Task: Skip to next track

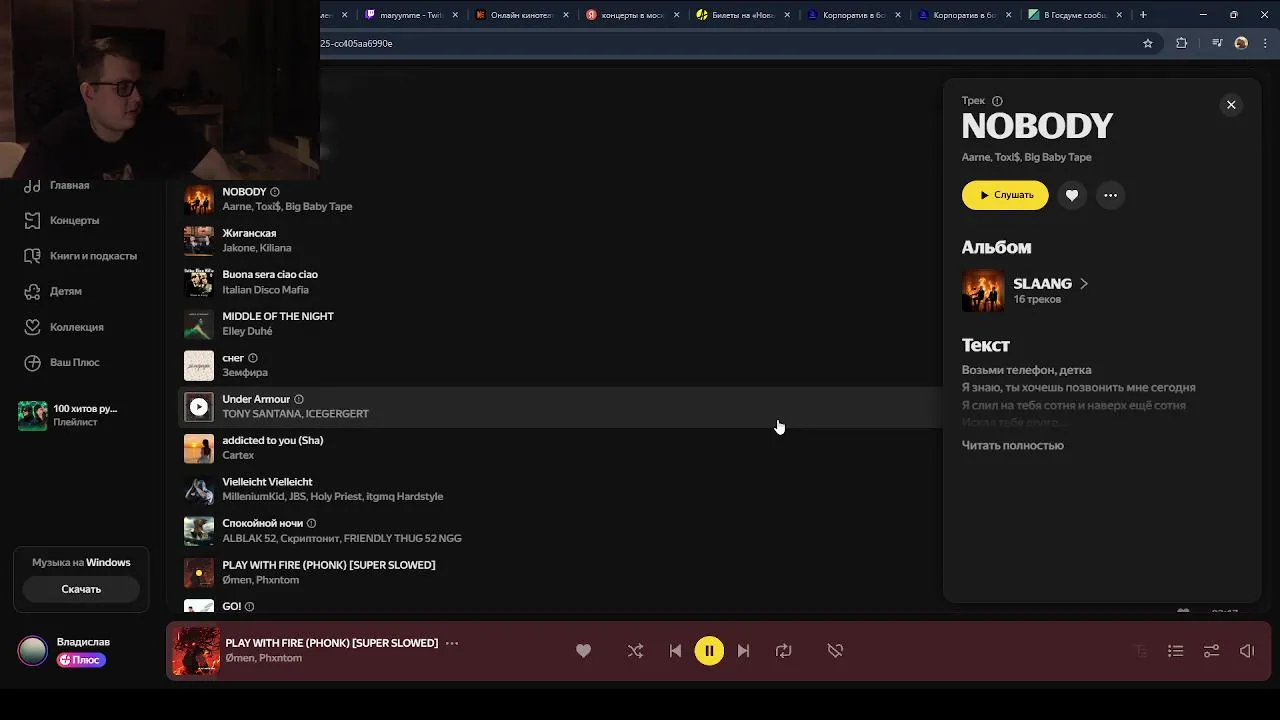Action: point(743,651)
